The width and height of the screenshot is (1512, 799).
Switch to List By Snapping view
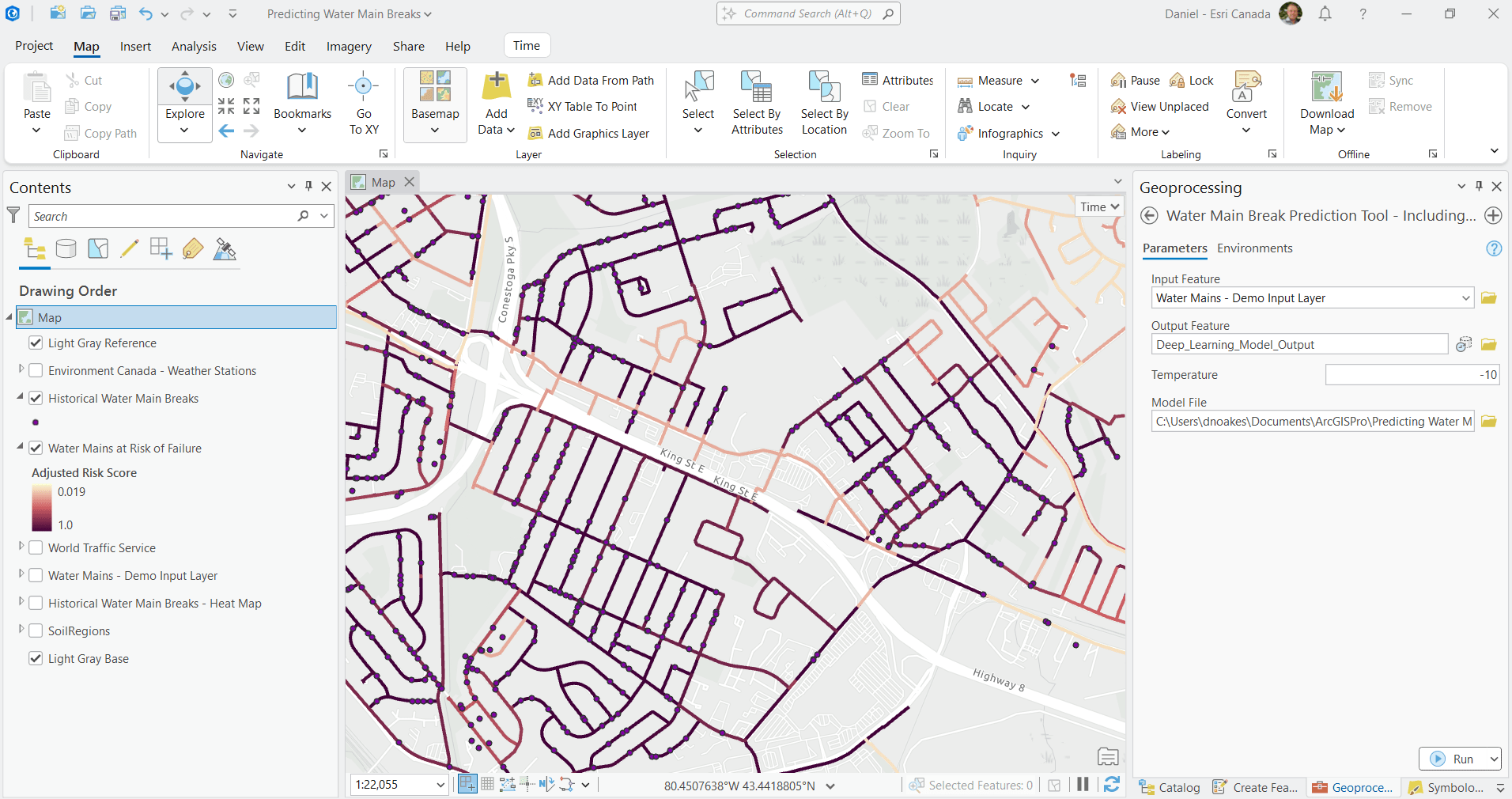[x=161, y=249]
